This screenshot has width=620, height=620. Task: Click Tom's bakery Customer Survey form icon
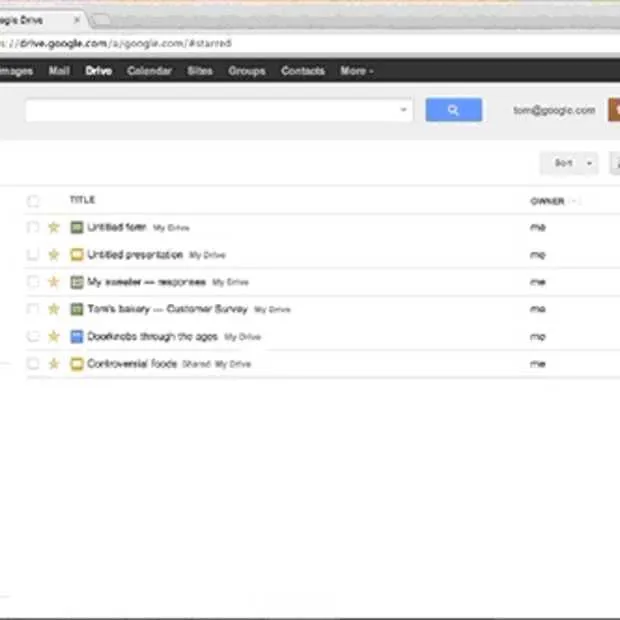[x=77, y=309]
